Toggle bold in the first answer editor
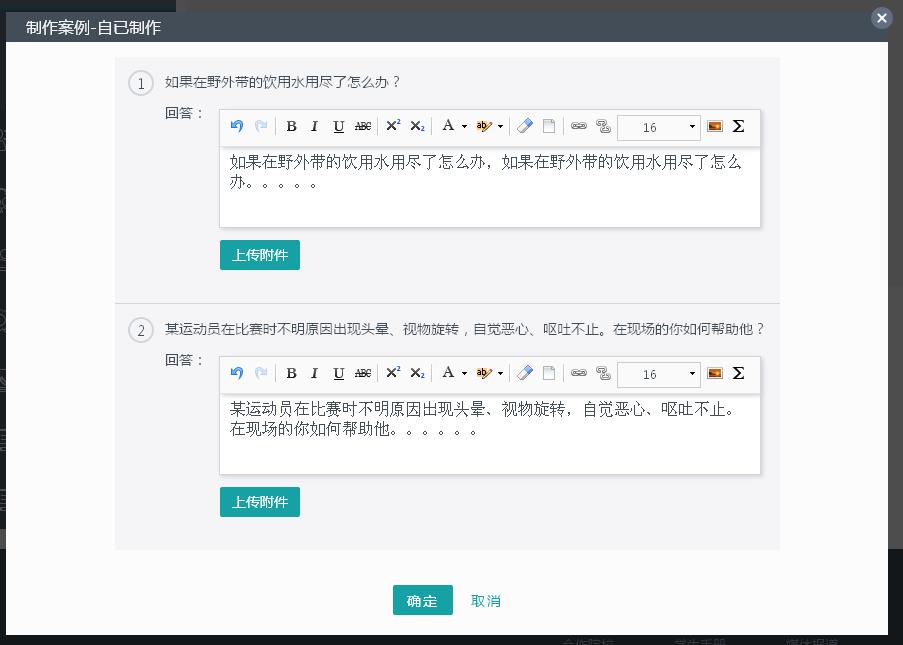Viewport: 903px width, 645px height. click(x=291, y=126)
